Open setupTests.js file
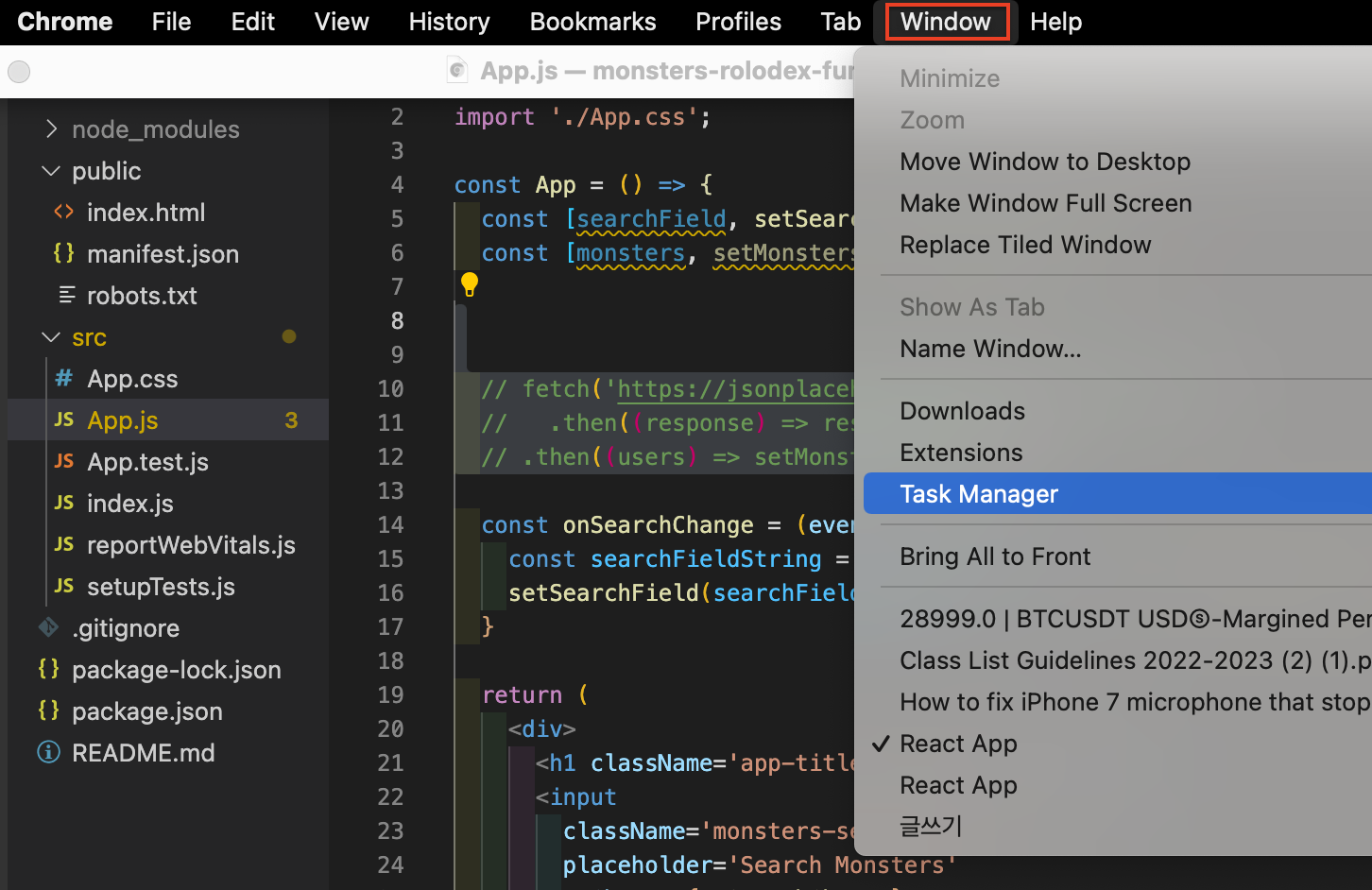 [x=161, y=587]
